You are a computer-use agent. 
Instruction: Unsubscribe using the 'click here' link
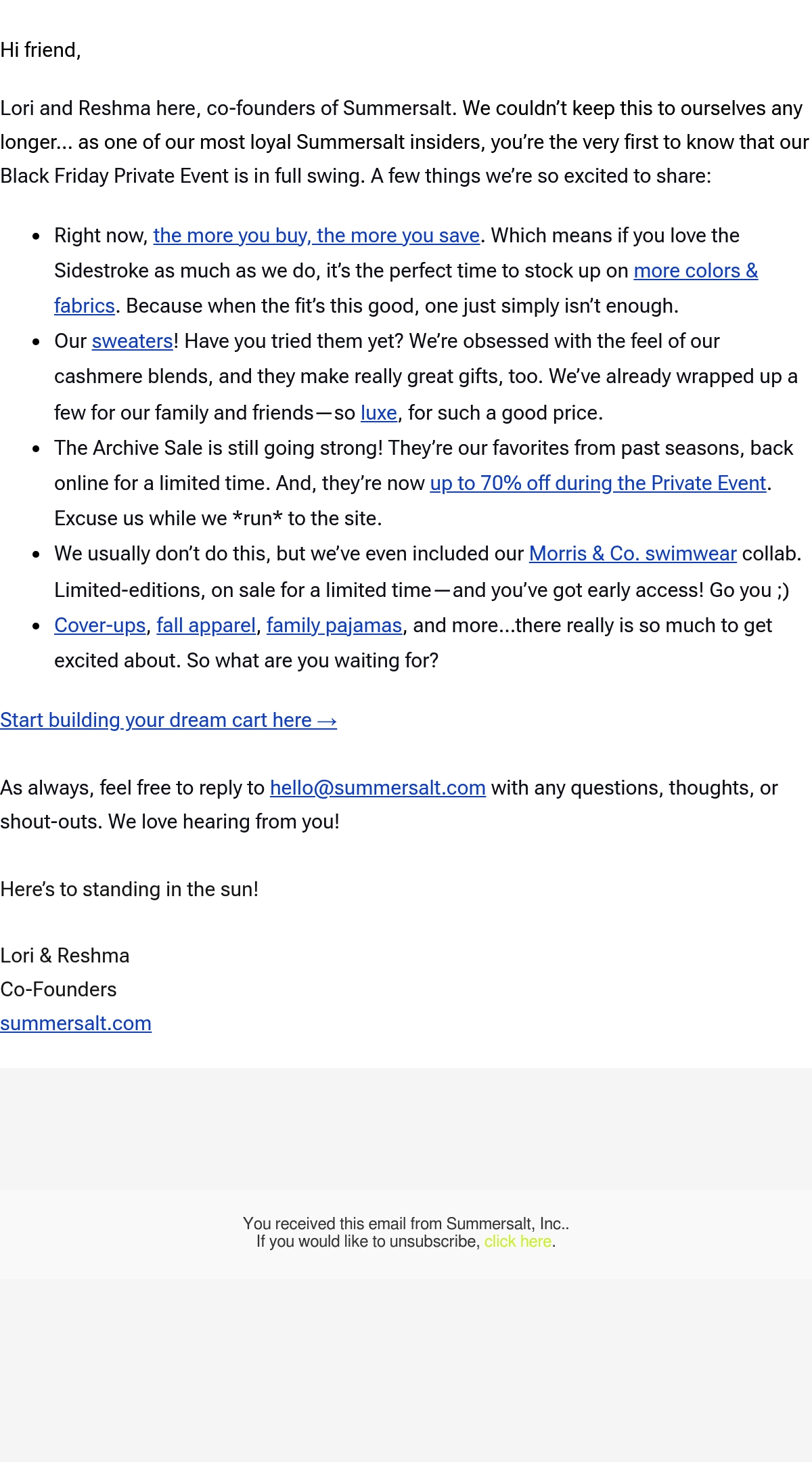518,1241
